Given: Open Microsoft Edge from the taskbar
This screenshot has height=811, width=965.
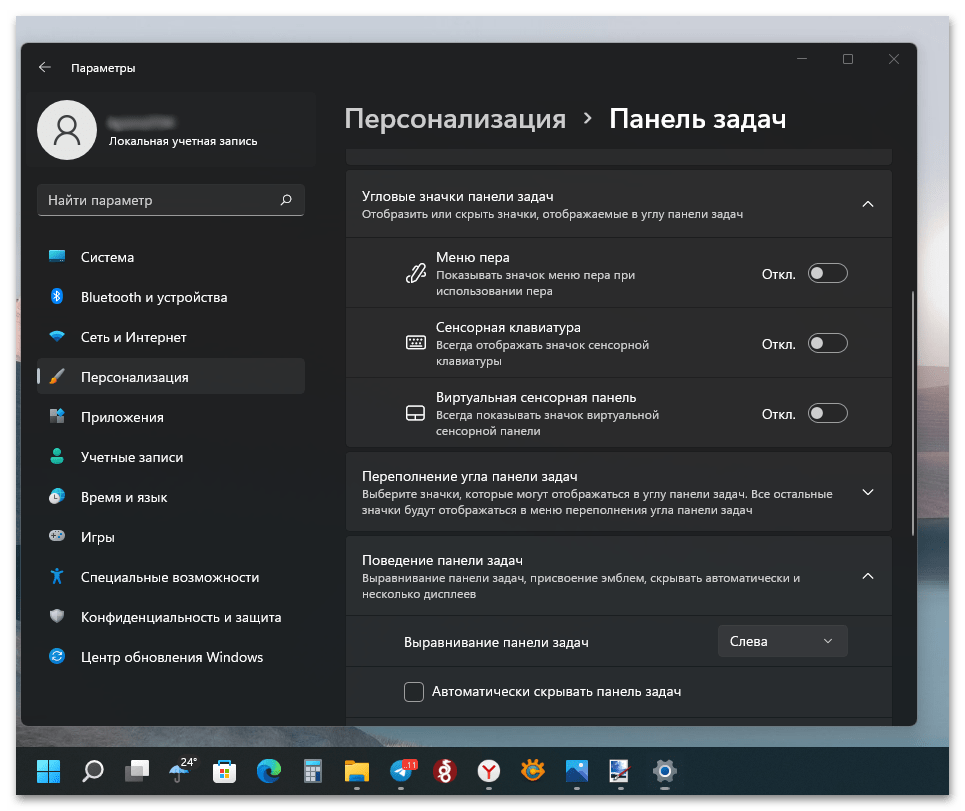Looking at the screenshot, I should coord(268,771).
